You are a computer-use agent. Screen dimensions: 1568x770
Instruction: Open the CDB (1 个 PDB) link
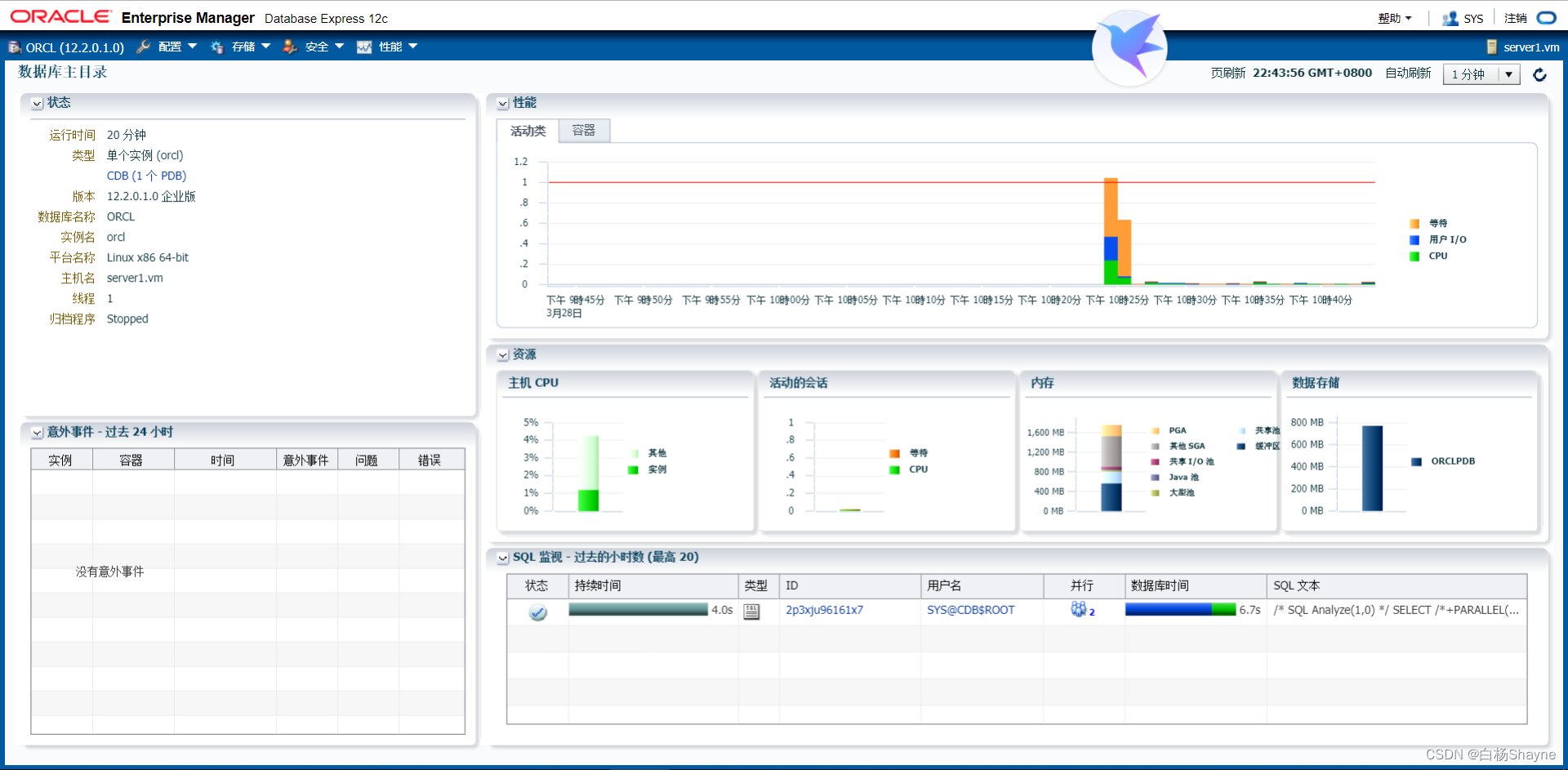(x=146, y=176)
